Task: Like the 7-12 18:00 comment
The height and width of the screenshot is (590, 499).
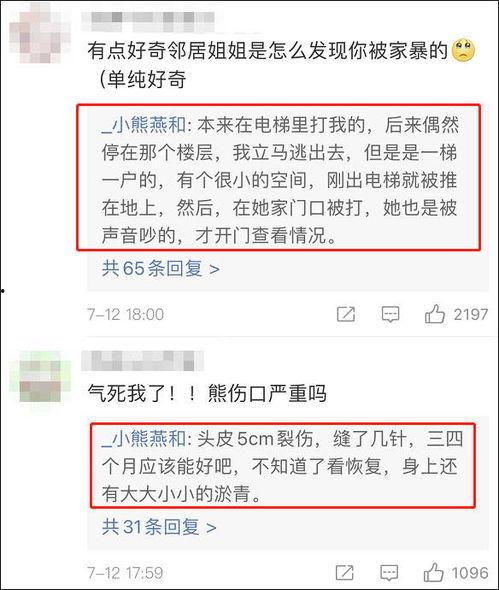Action: [435, 314]
